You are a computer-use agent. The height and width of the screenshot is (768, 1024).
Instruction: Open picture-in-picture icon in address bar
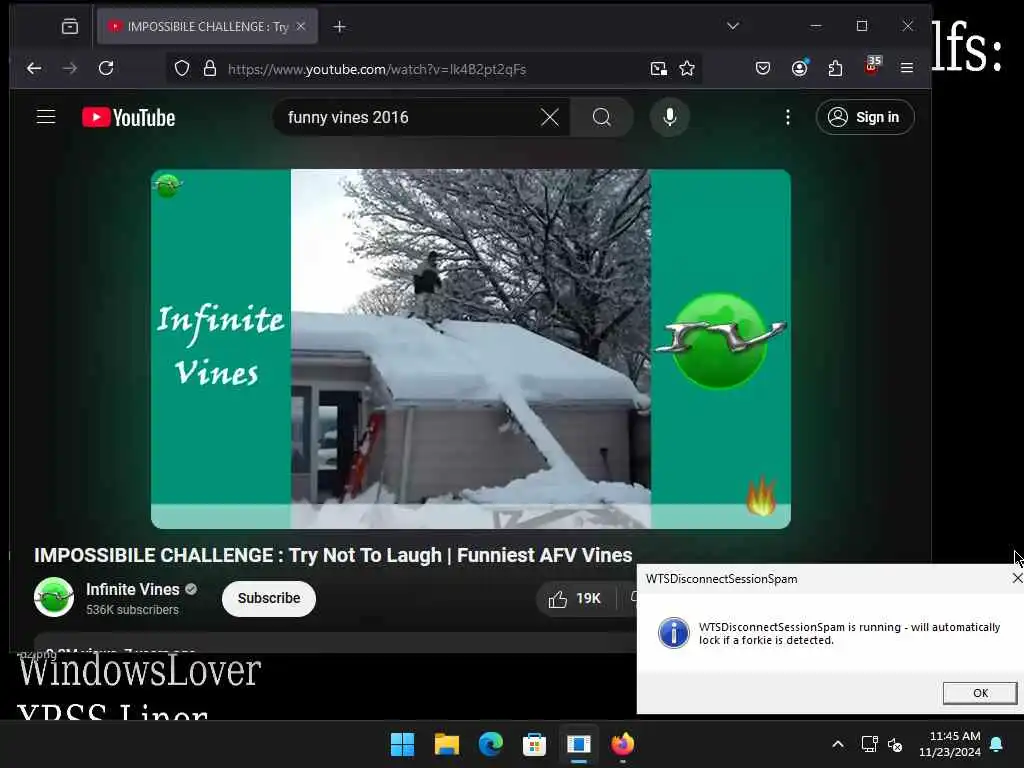(659, 69)
